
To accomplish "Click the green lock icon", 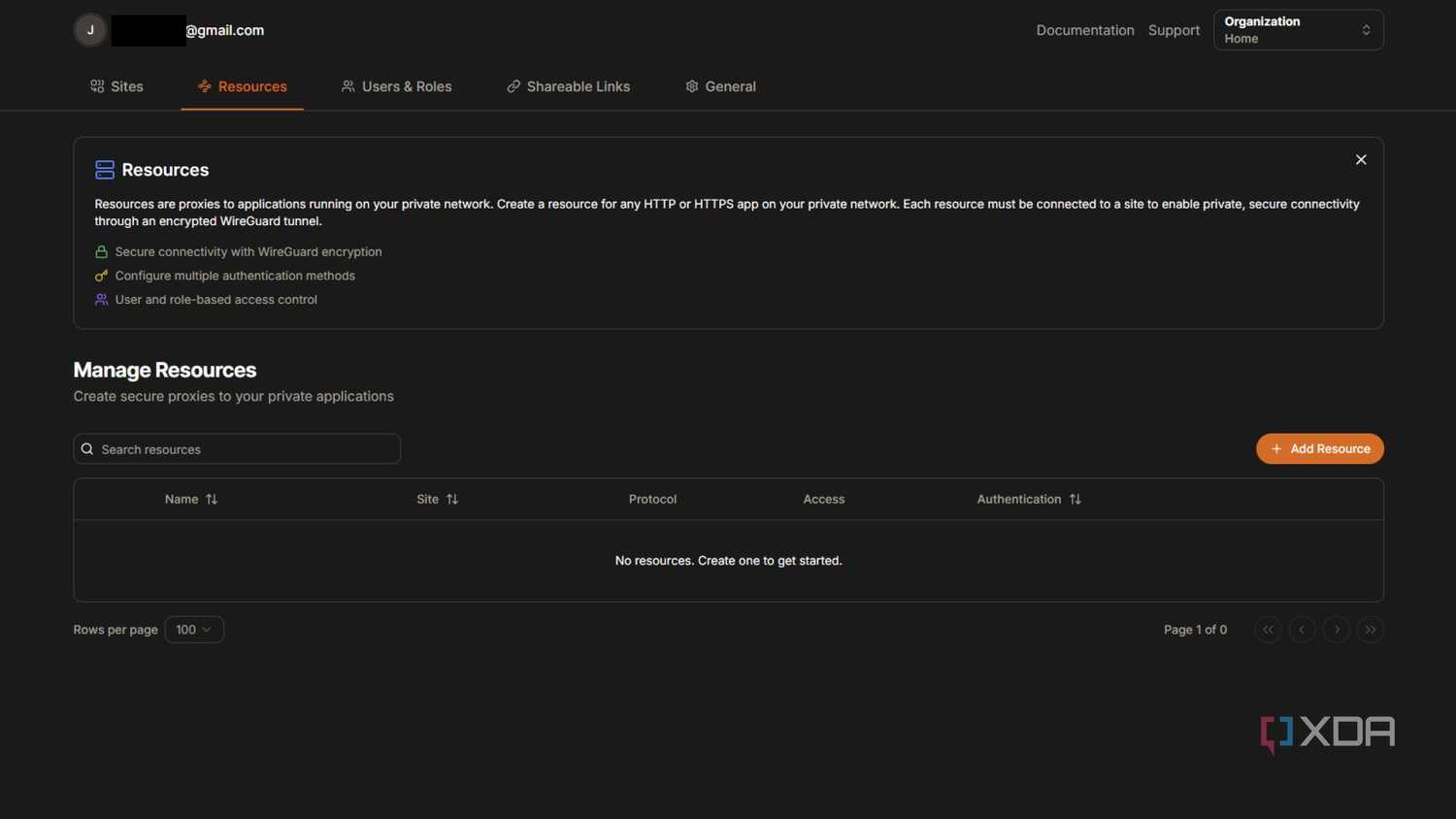I will click(x=101, y=251).
